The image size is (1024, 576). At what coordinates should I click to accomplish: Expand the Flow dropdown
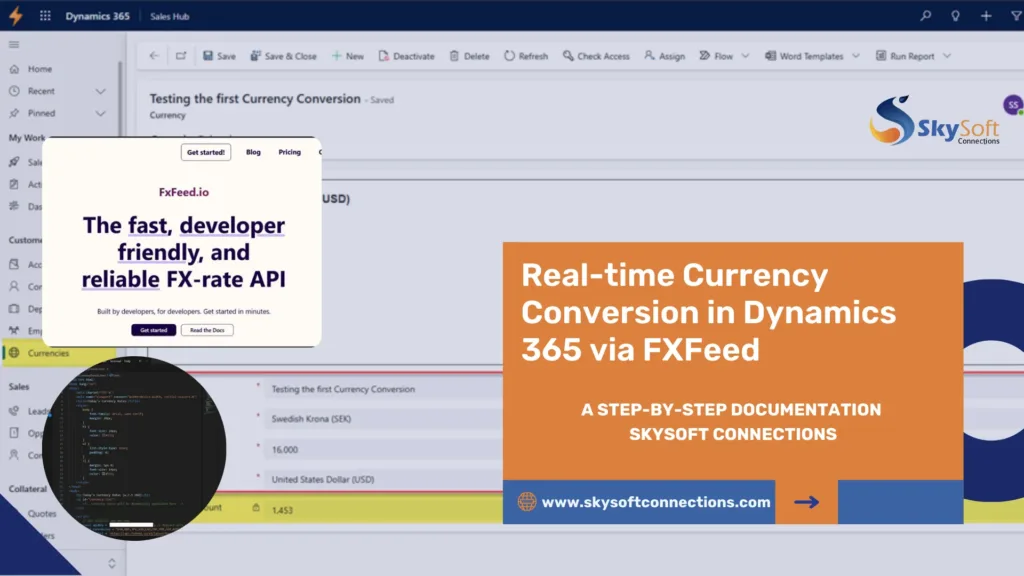click(x=745, y=56)
